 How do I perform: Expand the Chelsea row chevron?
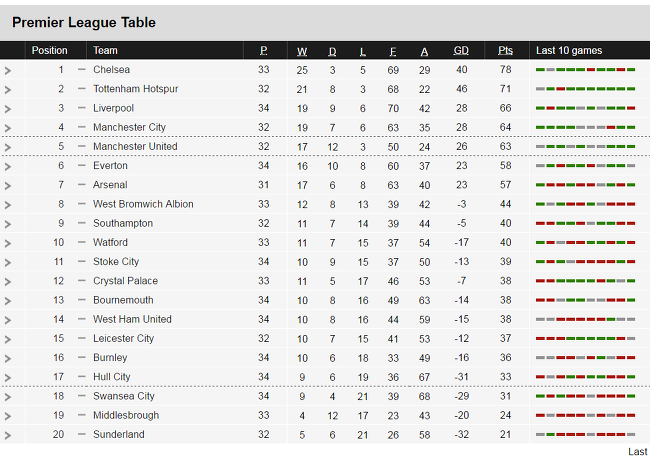(x=8, y=71)
